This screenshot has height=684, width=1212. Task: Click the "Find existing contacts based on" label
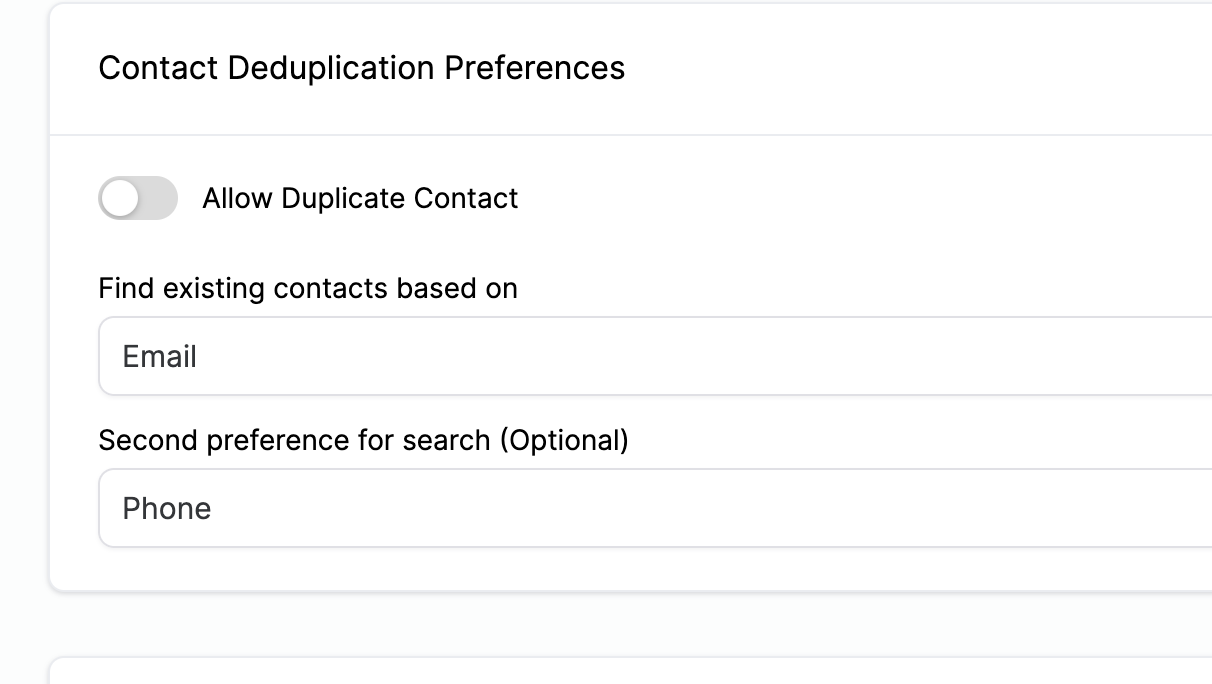[308, 289]
